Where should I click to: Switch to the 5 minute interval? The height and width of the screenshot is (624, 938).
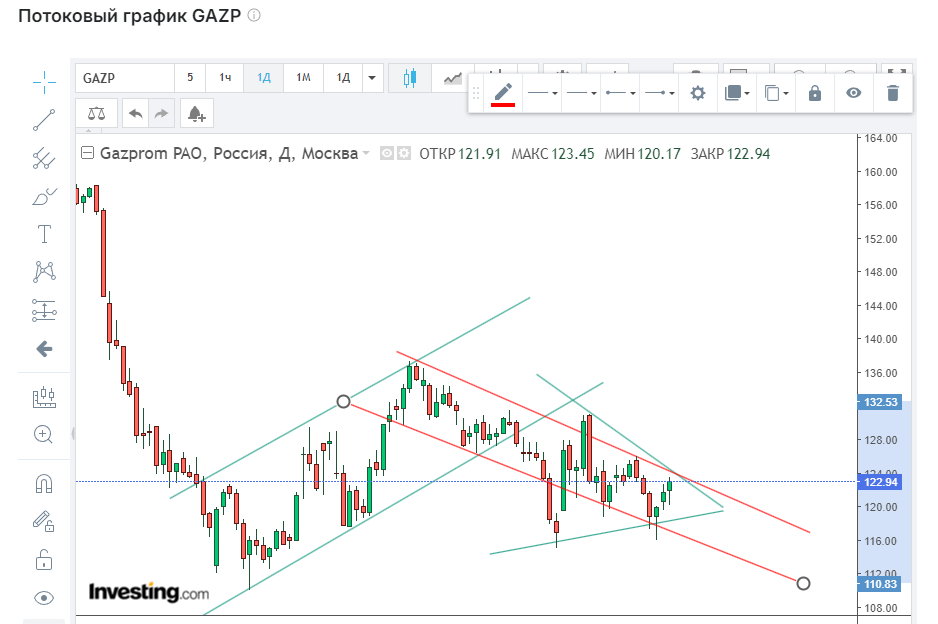click(190, 78)
